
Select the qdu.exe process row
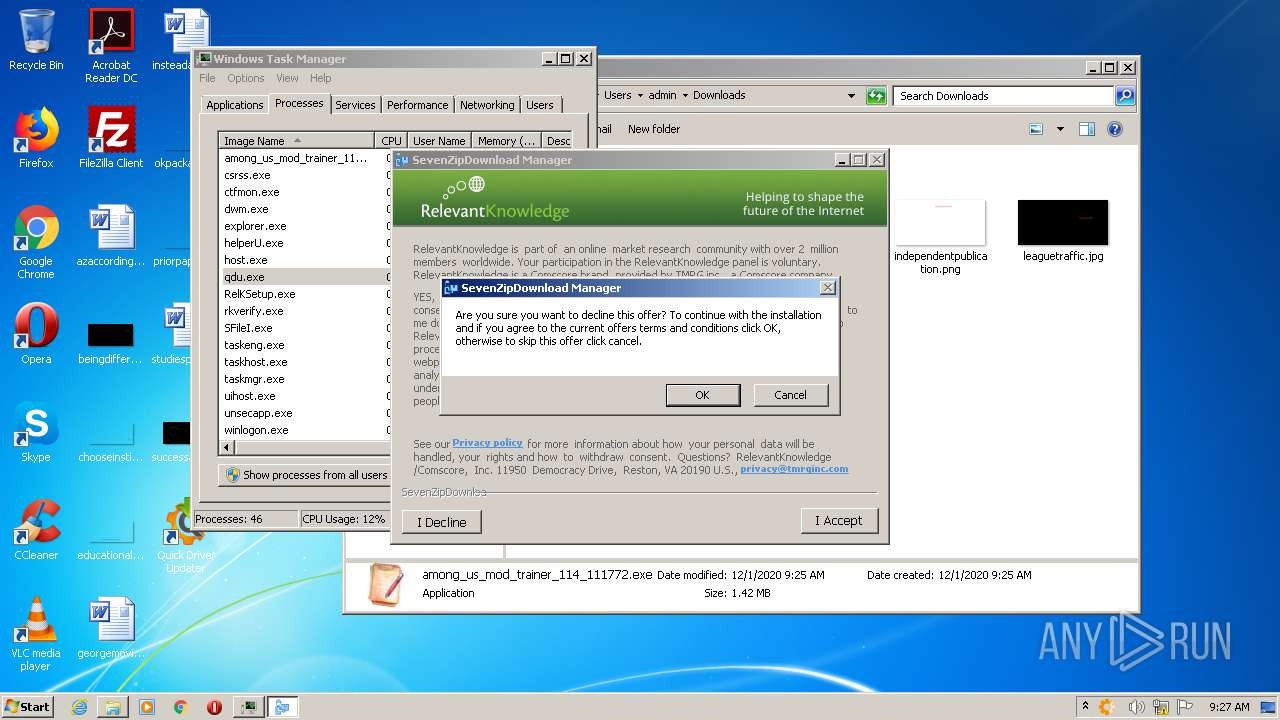pyautogui.click(x=305, y=277)
